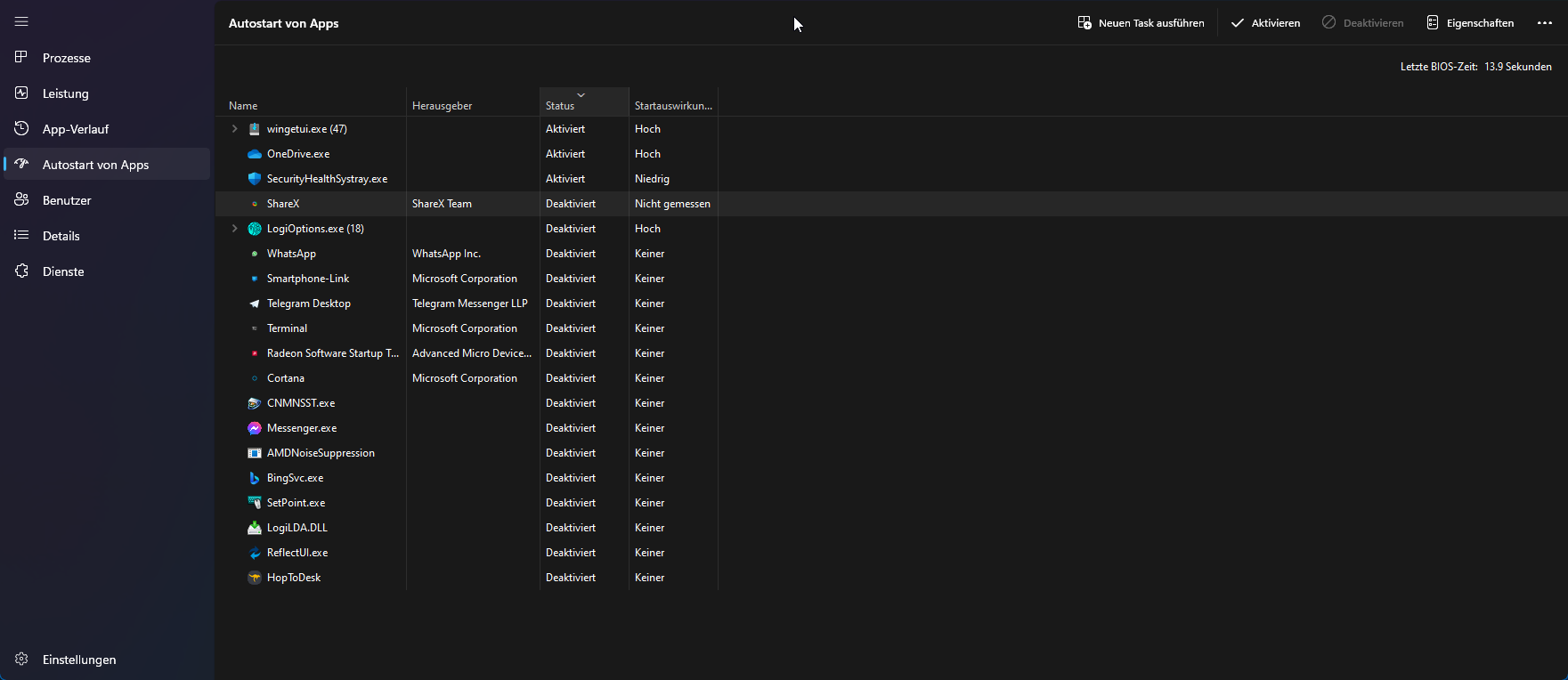
Task: Click the OneDrive cloud icon
Action: (x=255, y=154)
